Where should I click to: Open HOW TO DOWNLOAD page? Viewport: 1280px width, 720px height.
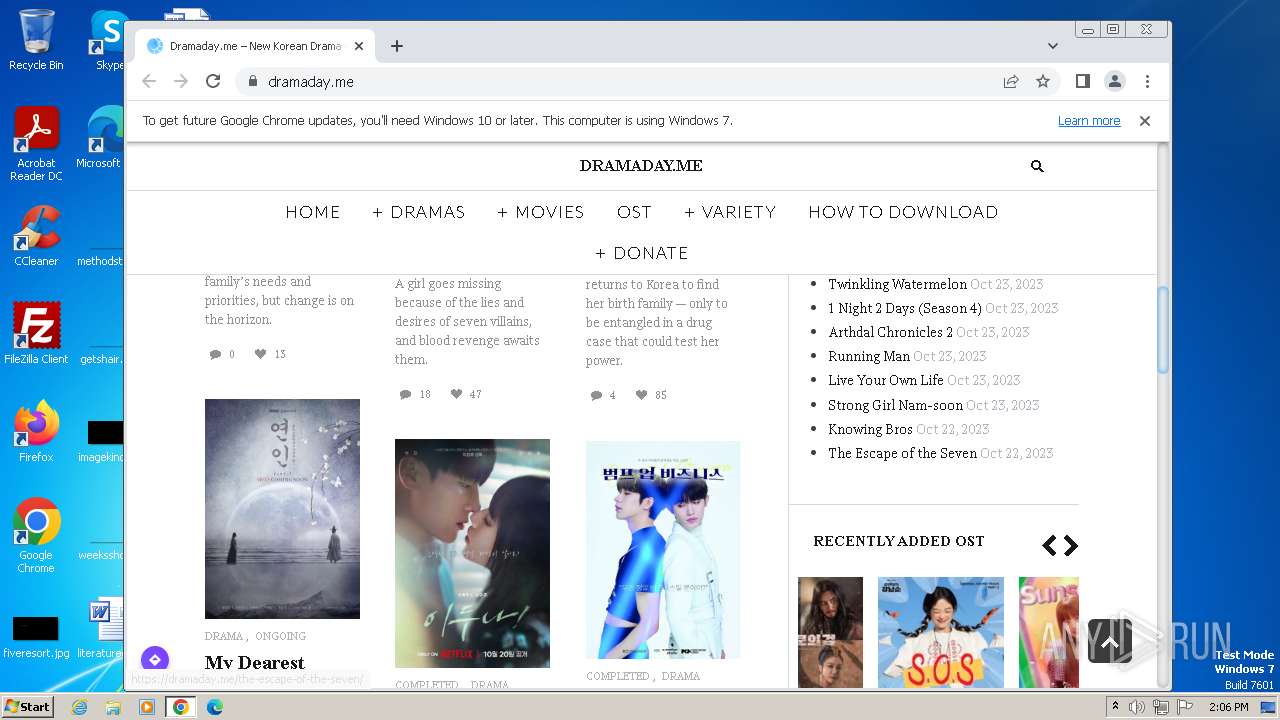[x=903, y=212]
